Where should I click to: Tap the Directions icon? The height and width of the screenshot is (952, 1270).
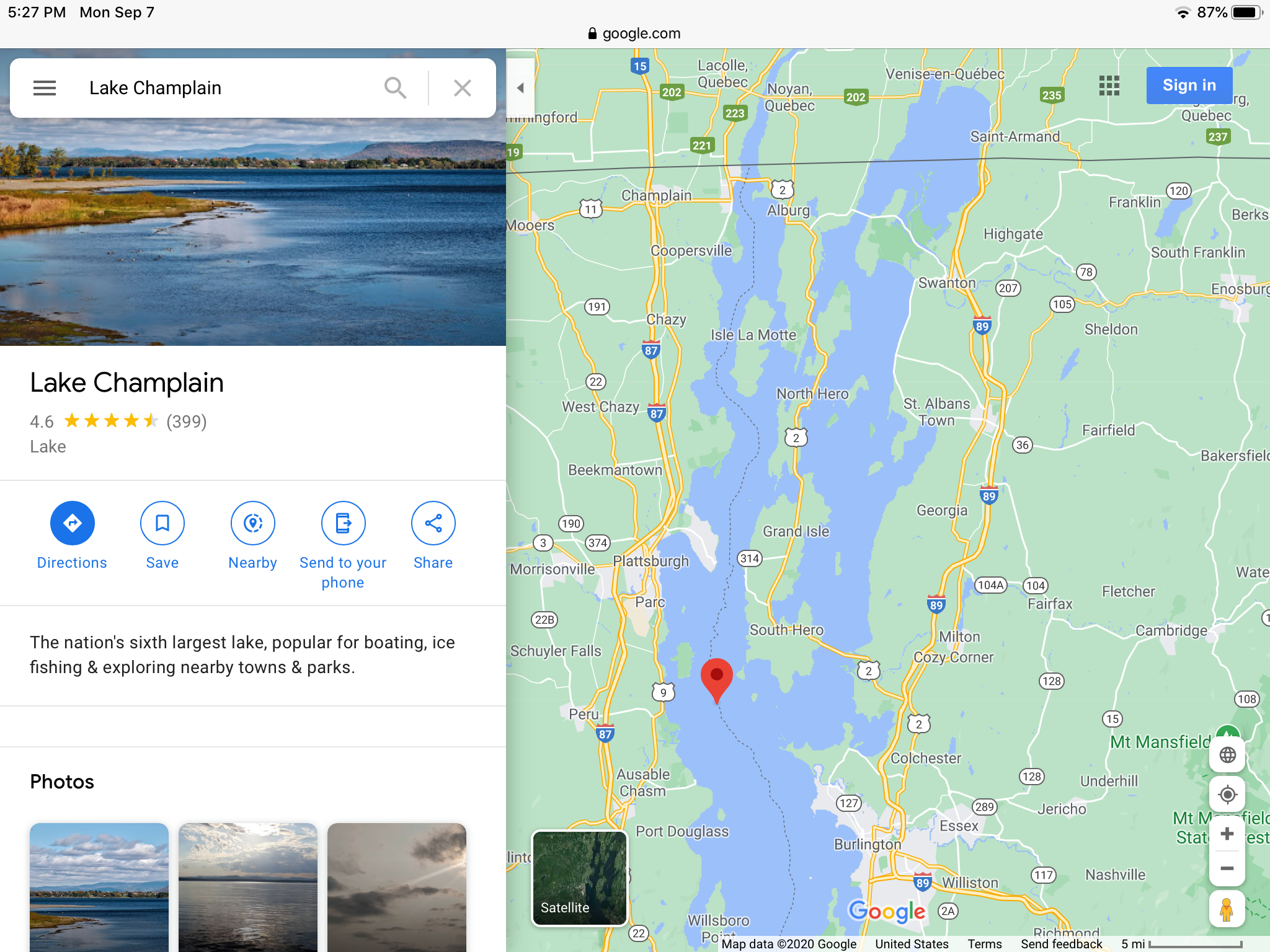73,523
